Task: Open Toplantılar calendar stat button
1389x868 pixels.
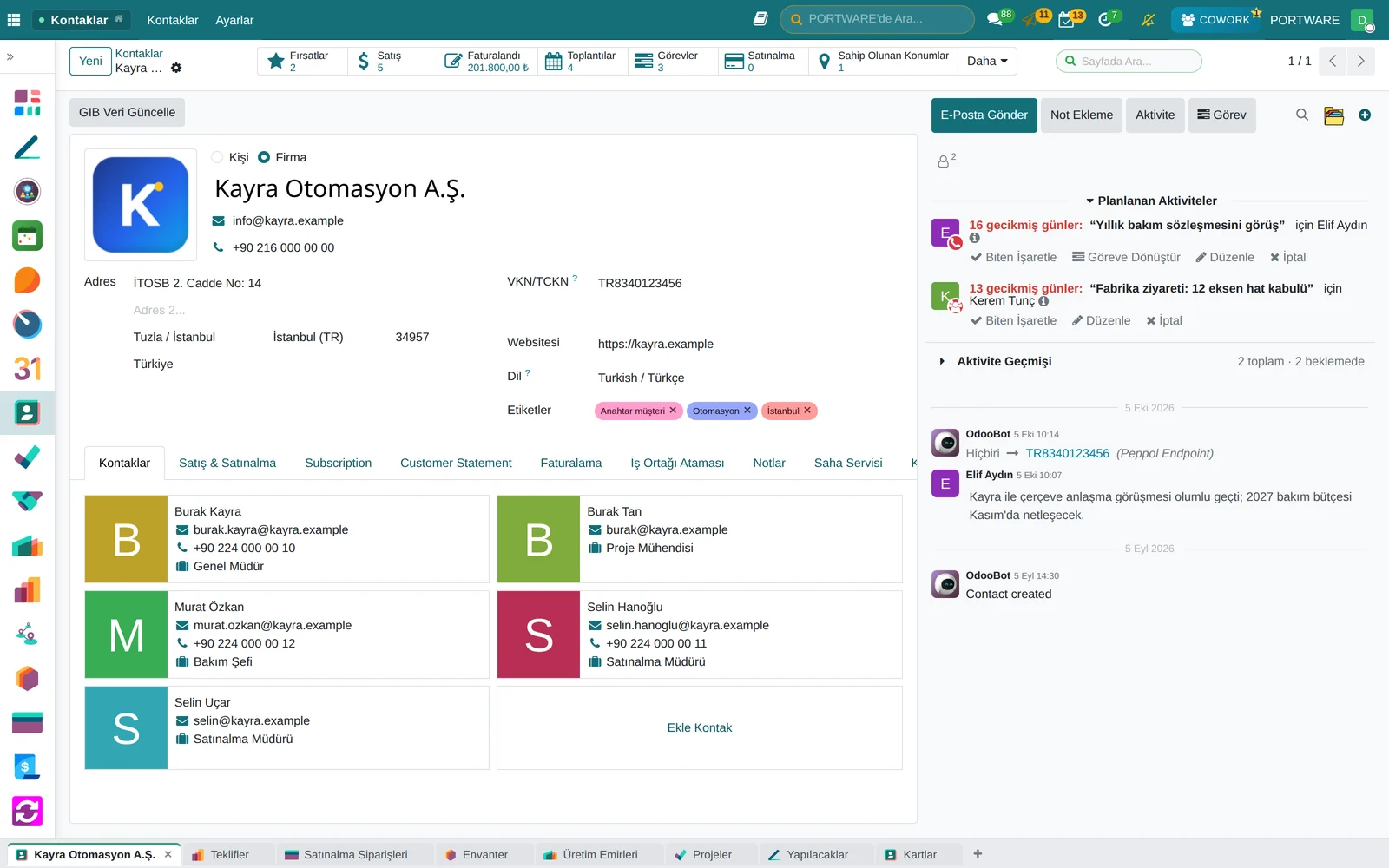Action: pos(583,61)
